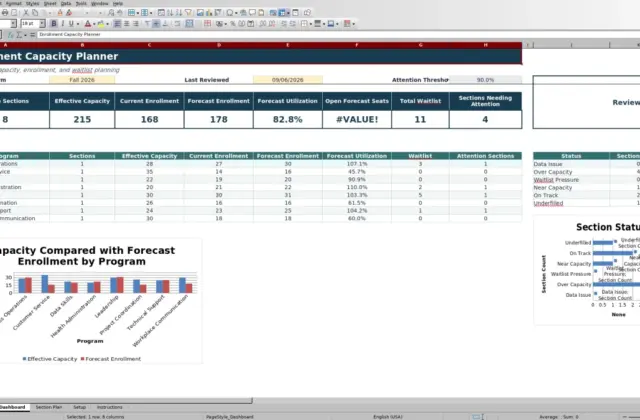Click the Insert Special Character icon
This screenshot has width=640, height=420.
click(x=230, y=13)
